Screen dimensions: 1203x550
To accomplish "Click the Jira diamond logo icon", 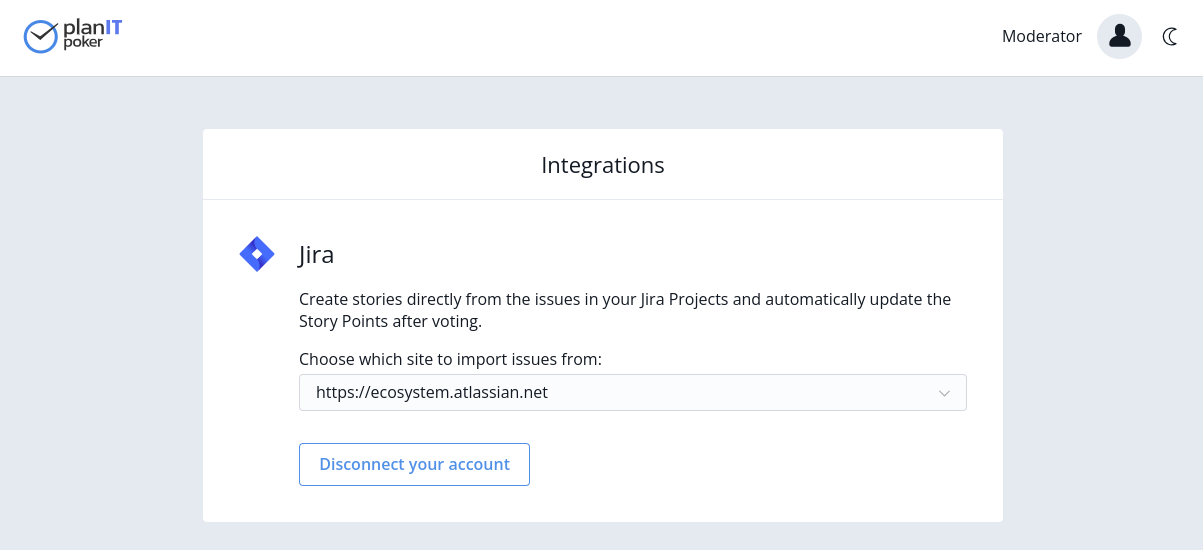I will [257, 255].
